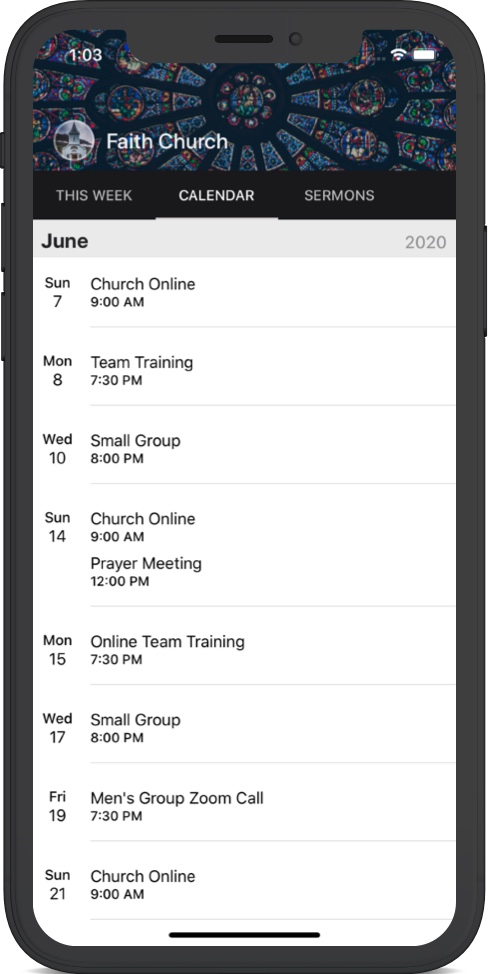
Task: Select Online Team Training event
Action: (273, 650)
